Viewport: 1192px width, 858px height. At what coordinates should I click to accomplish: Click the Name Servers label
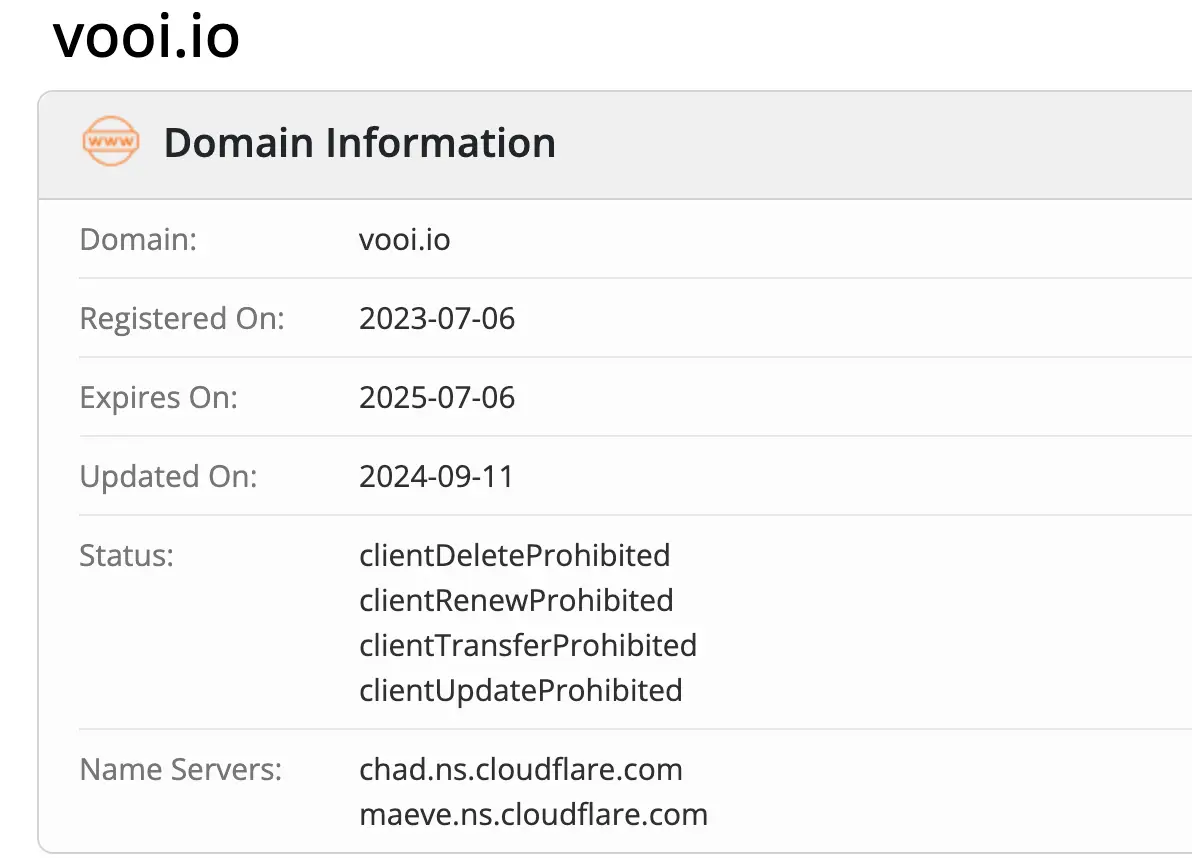[180, 769]
